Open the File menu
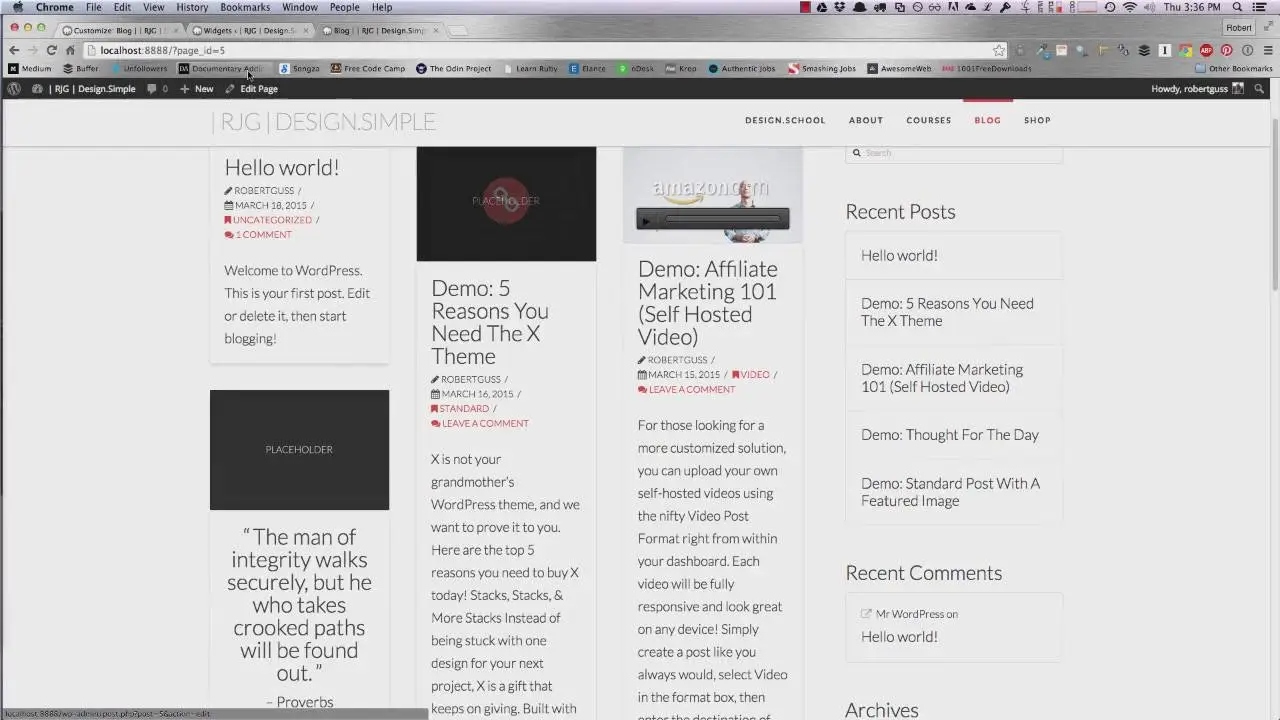This screenshot has width=1280, height=720. pyautogui.click(x=93, y=7)
